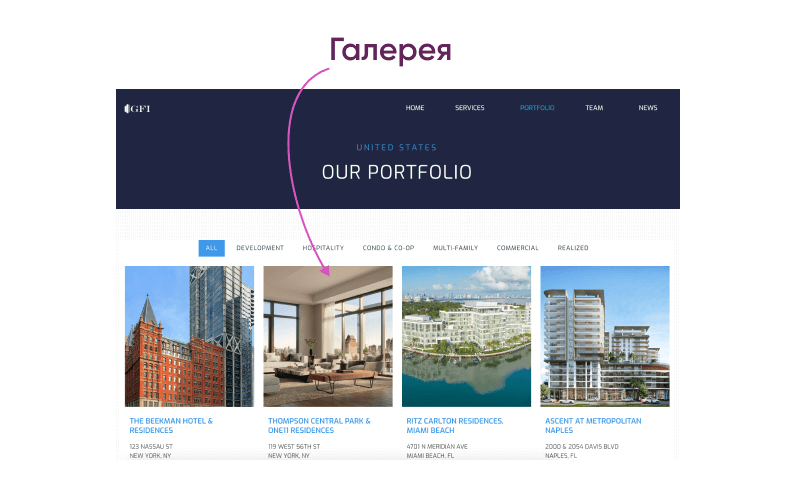Click The Beekman Hotel & Residences title
Image resolution: width=800 pixels, height=478 pixels.
tap(171, 425)
